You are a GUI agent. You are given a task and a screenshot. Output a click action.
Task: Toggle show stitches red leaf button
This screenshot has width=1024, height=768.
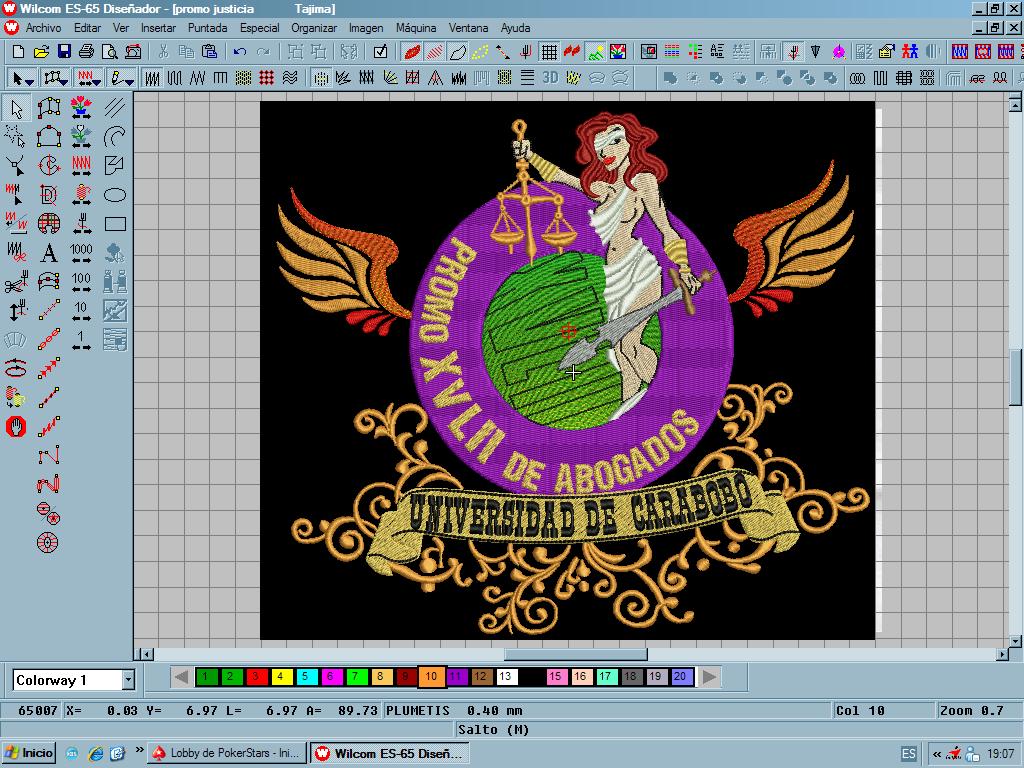click(412, 52)
